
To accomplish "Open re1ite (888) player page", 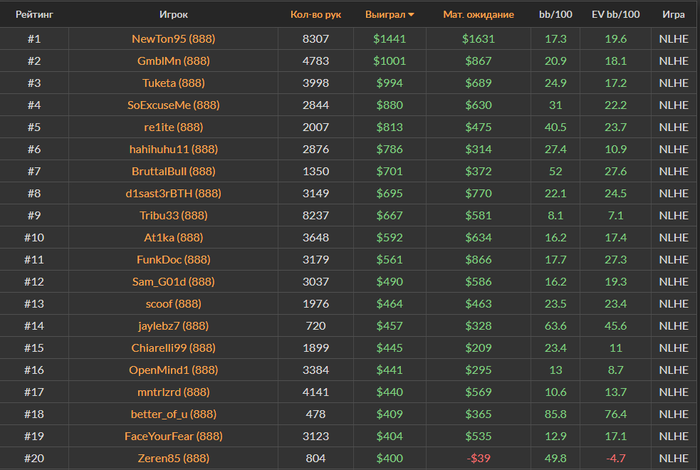I will point(173,127).
